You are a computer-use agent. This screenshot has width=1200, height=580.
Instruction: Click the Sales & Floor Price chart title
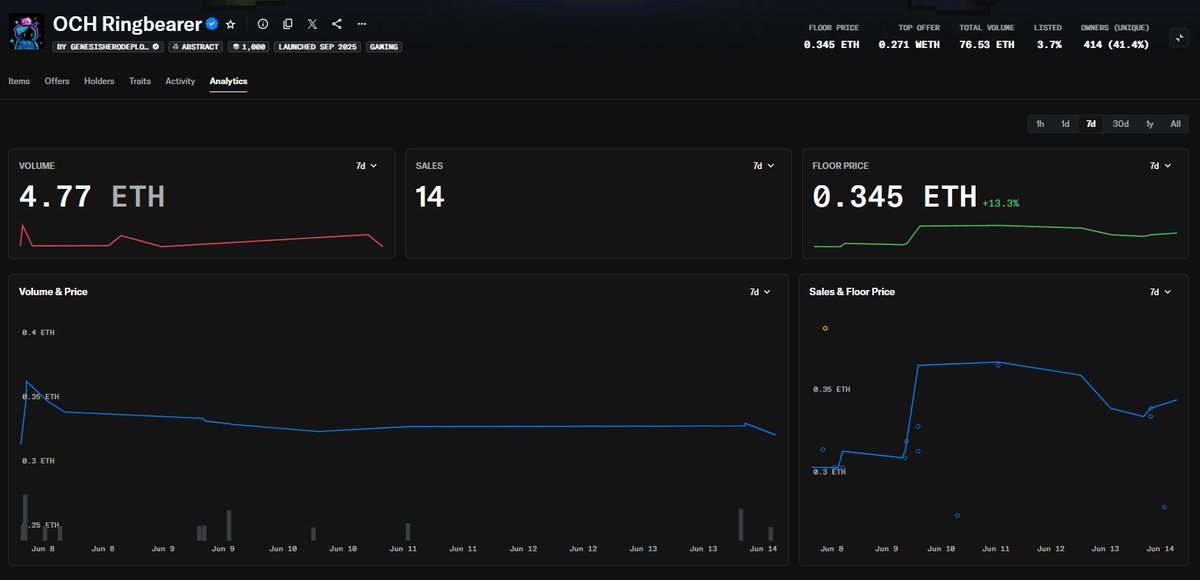pyautogui.click(x=852, y=292)
